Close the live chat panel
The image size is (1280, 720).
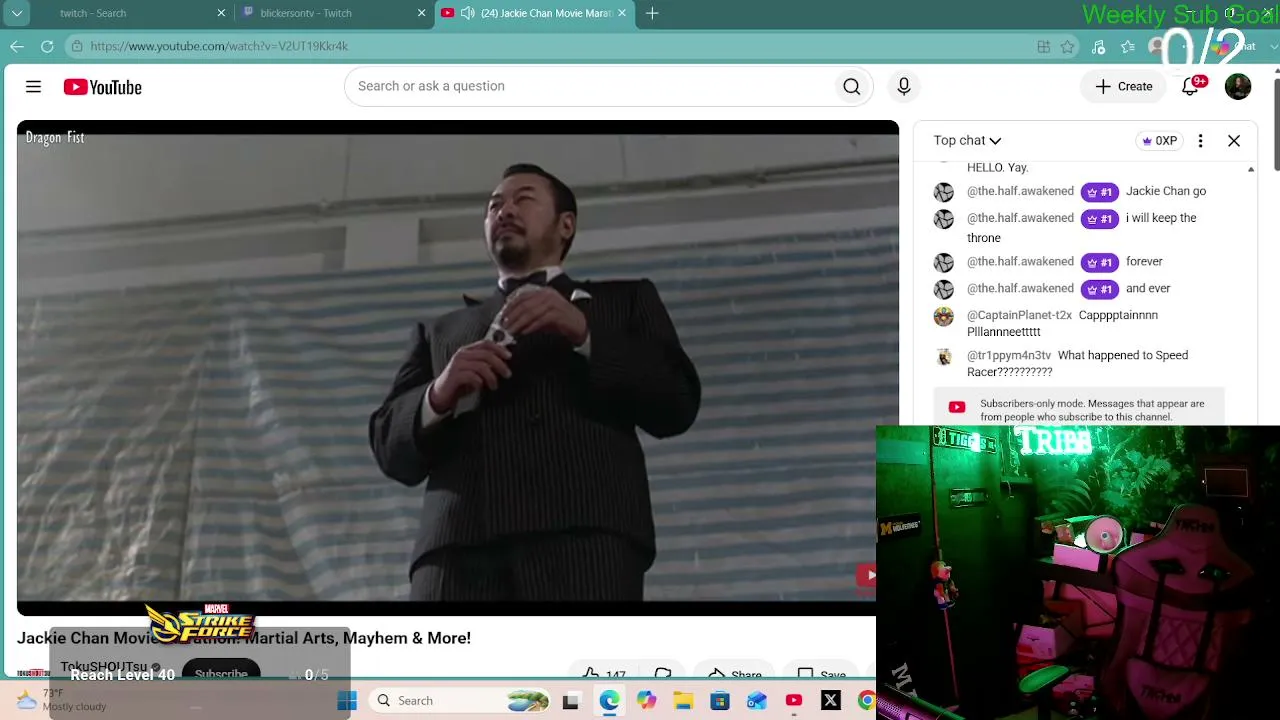[x=1234, y=141]
